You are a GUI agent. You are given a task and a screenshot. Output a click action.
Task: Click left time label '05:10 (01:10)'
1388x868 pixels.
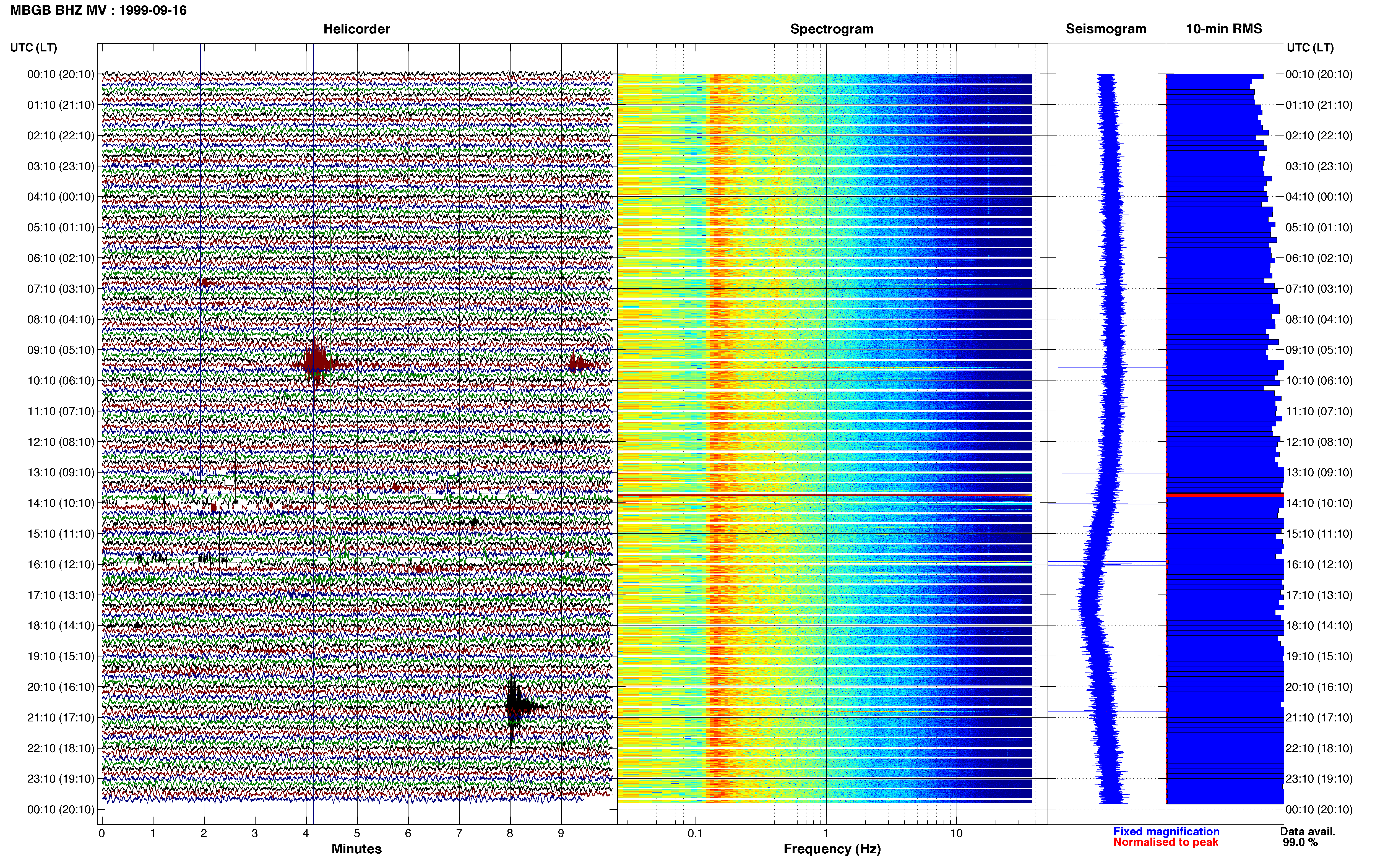click(x=61, y=227)
